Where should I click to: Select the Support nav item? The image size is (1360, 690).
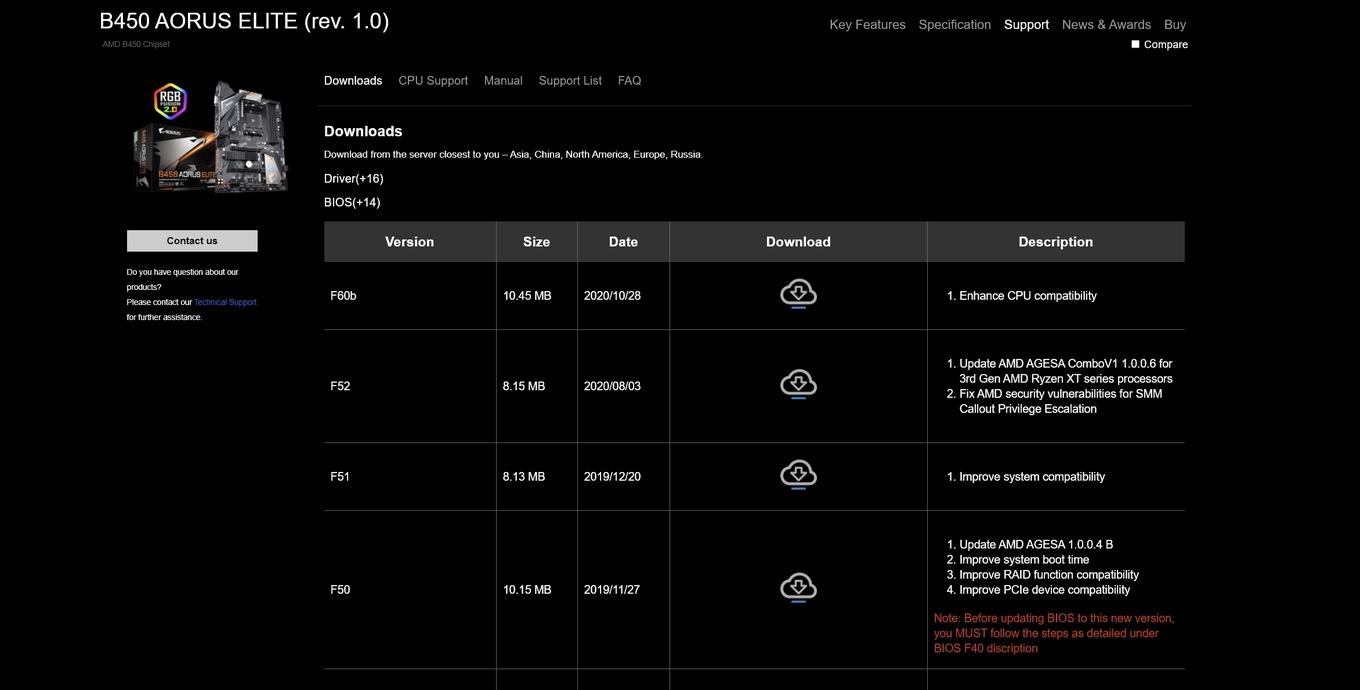[1026, 24]
